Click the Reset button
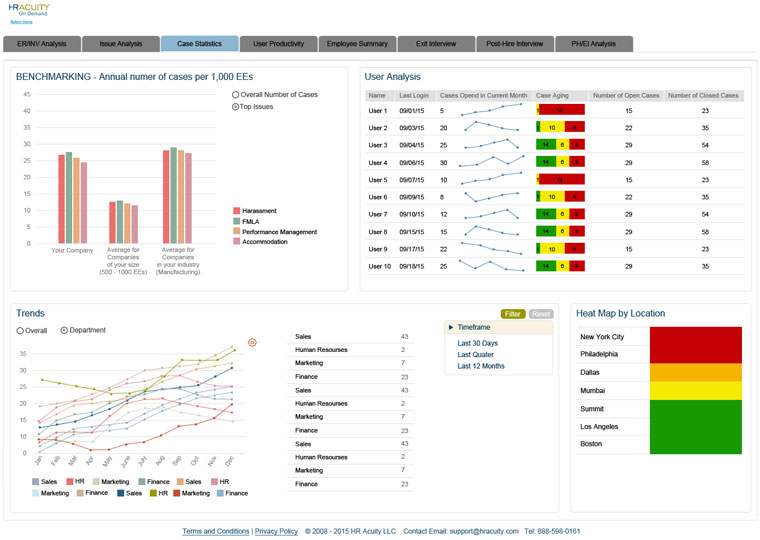 [541, 314]
